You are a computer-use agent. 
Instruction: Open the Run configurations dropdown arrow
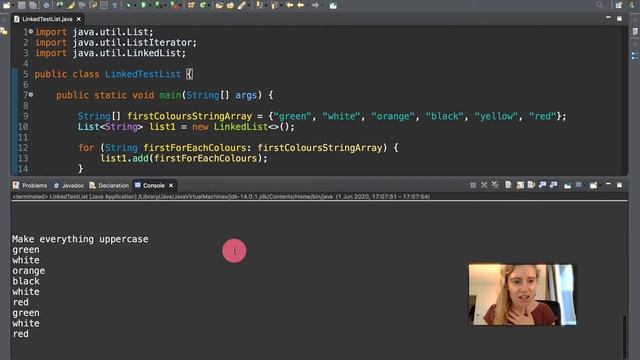point(149,5)
